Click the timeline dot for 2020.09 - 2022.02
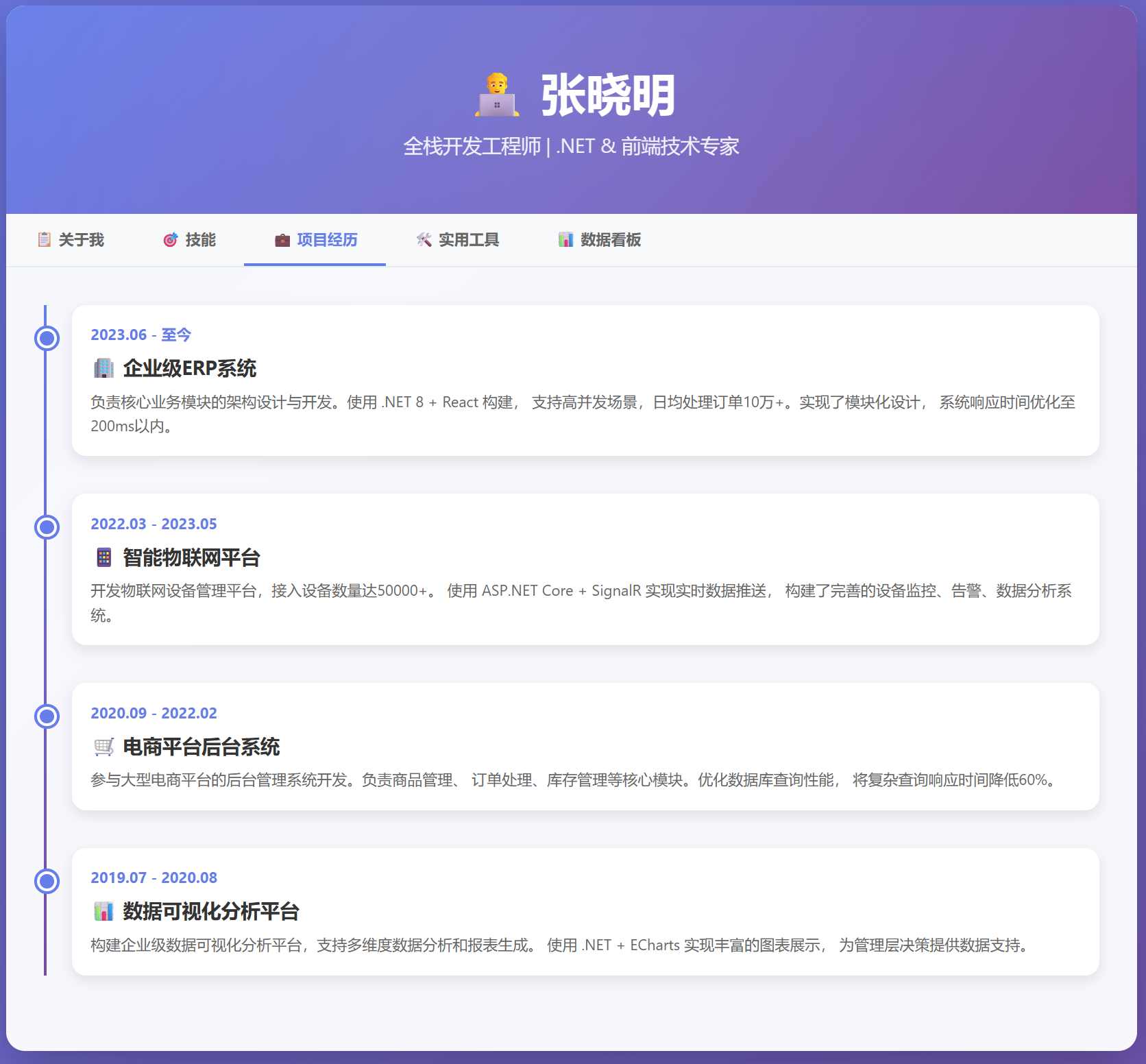Screen dimensions: 1146x1064 [x=47, y=716]
